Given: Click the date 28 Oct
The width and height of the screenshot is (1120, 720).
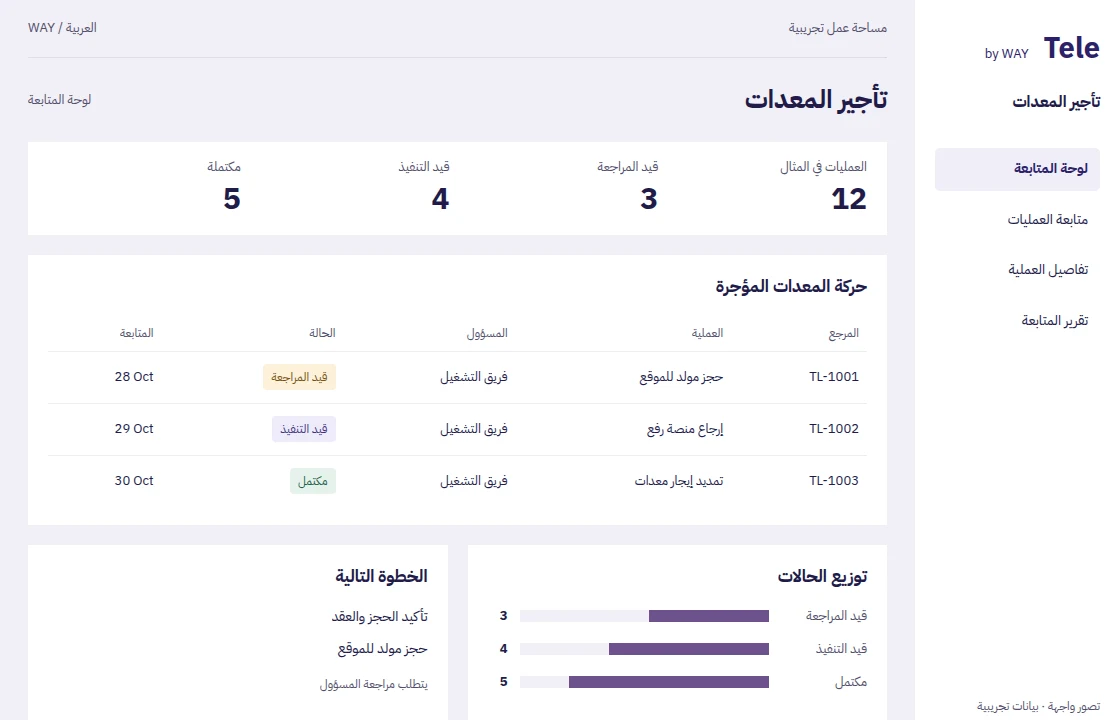Looking at the screenshot, I should [134, 377].
